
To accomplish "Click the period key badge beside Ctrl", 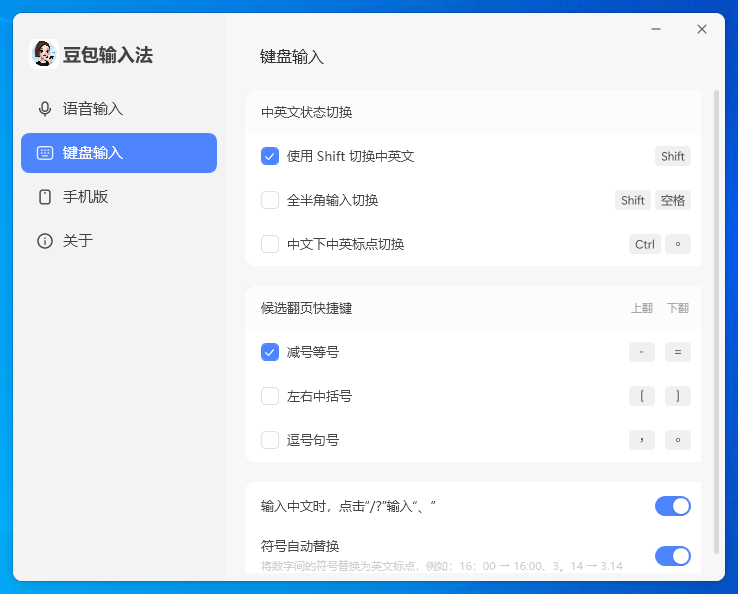I will tap(678, 244).
